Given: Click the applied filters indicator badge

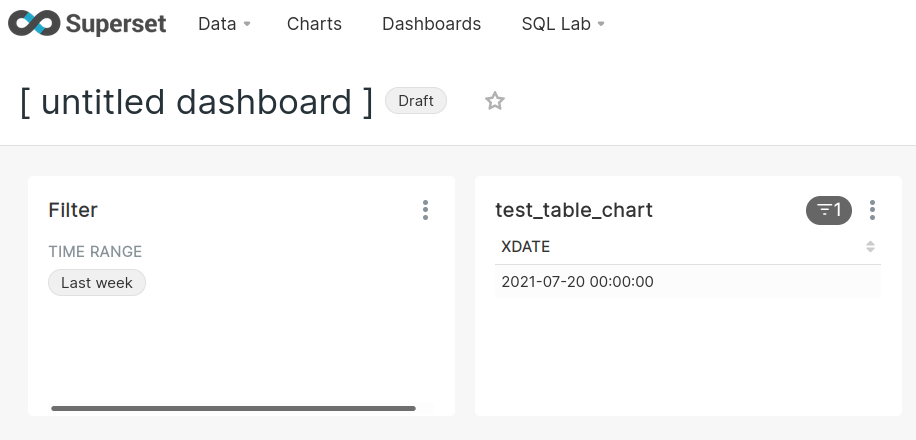Looking at the screenshot, I should tap(828, 210).
